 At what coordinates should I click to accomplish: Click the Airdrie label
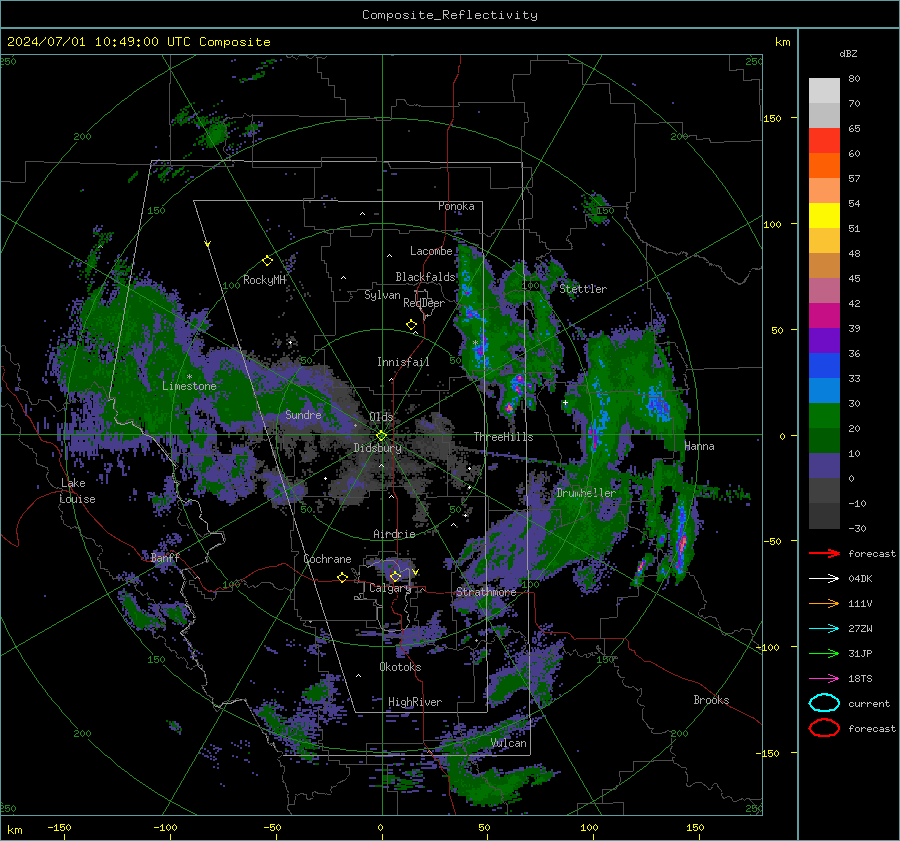(394, 534)
